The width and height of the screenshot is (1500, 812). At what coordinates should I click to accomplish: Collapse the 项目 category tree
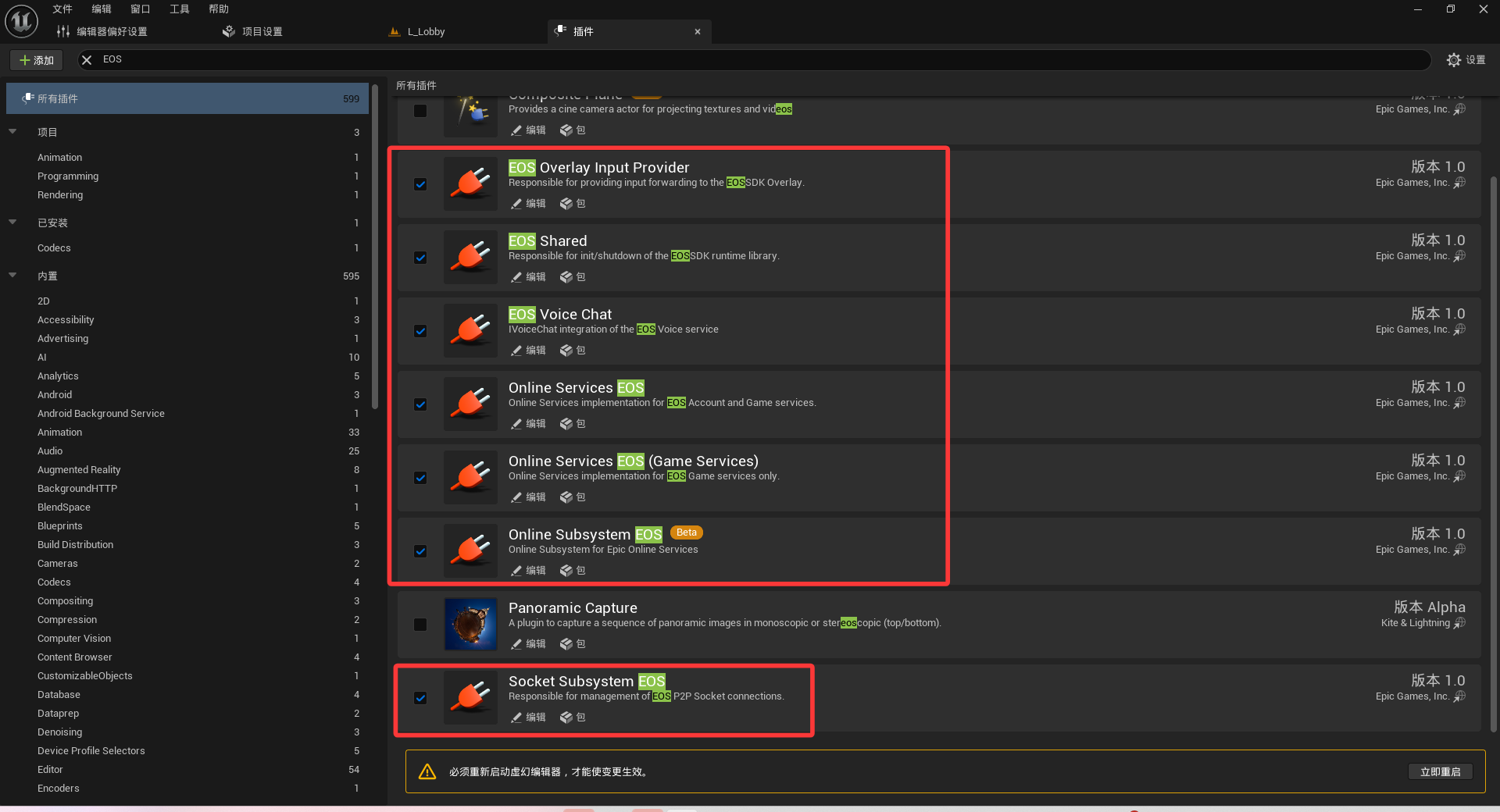[x=12, y=132]
